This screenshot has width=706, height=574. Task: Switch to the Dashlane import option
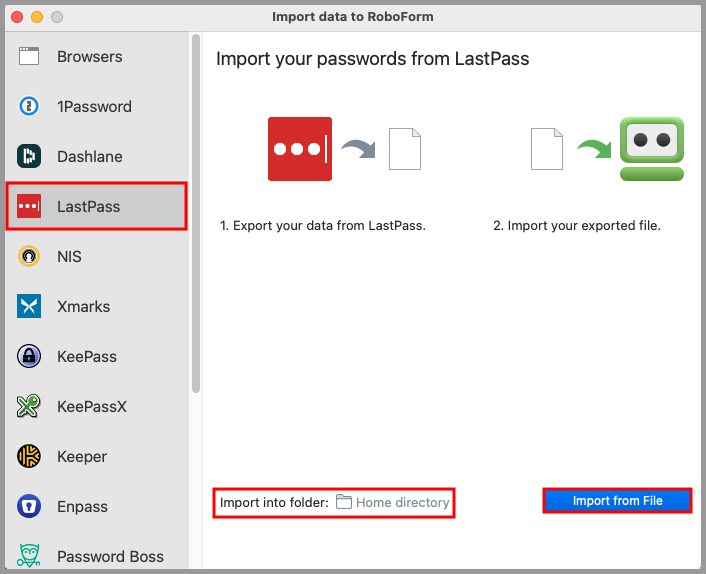coord(89,157)
